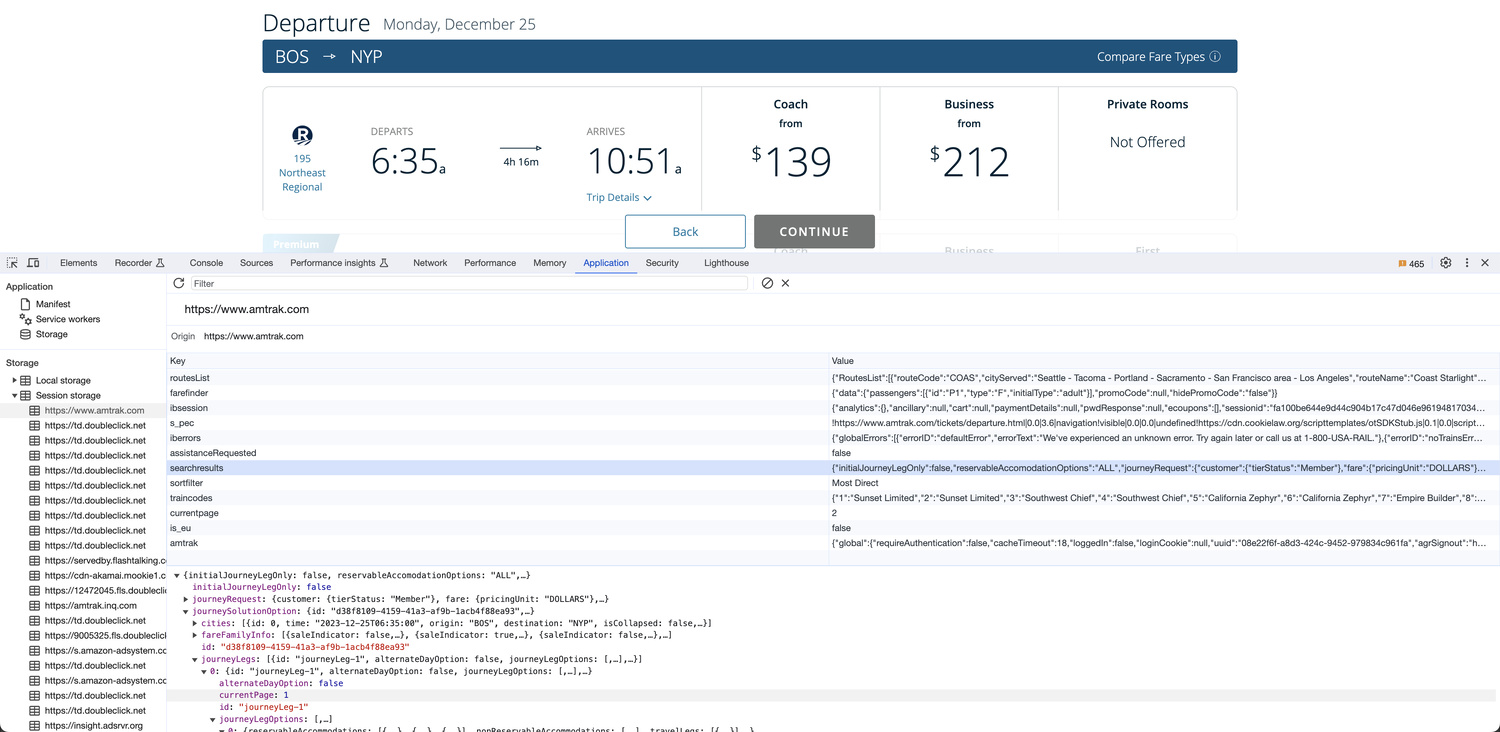Select the farefinder storage row
1500x732 pixels.
(x=833, y=393)
